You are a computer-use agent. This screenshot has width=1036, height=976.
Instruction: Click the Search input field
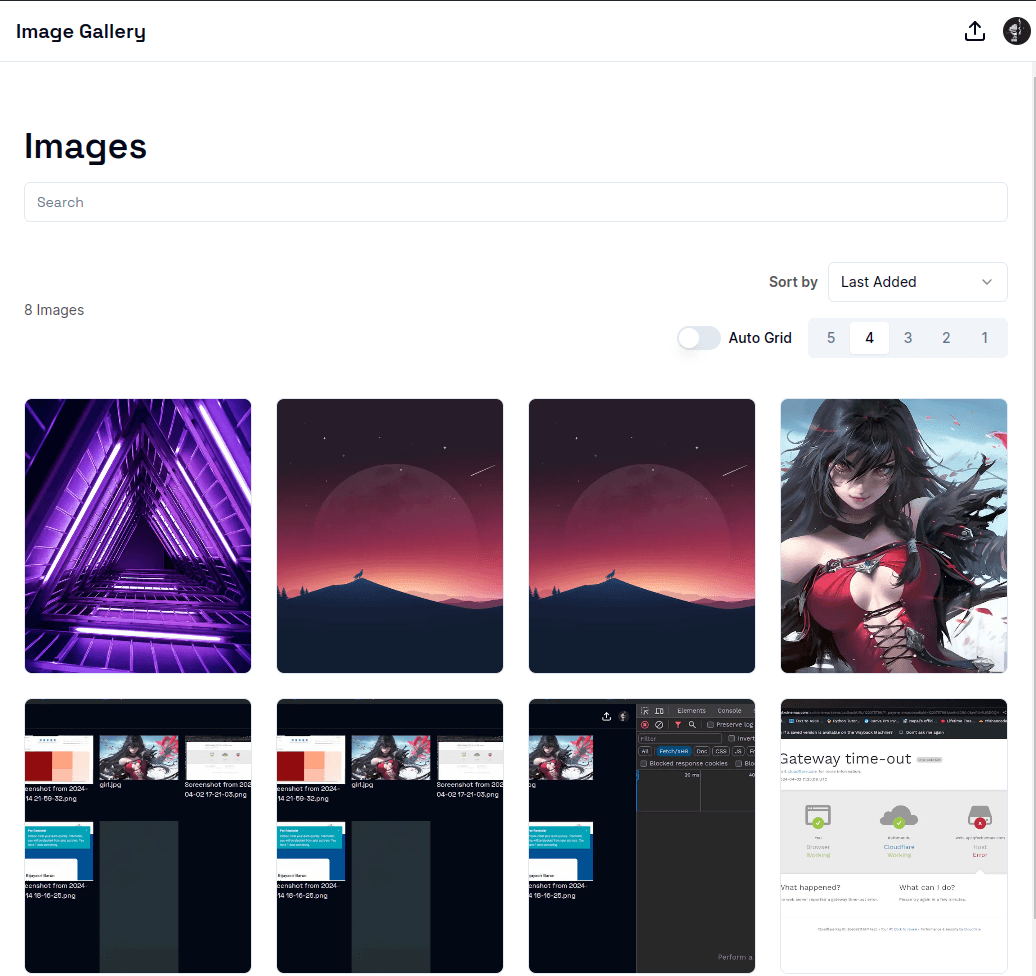(x=515, y=202)
